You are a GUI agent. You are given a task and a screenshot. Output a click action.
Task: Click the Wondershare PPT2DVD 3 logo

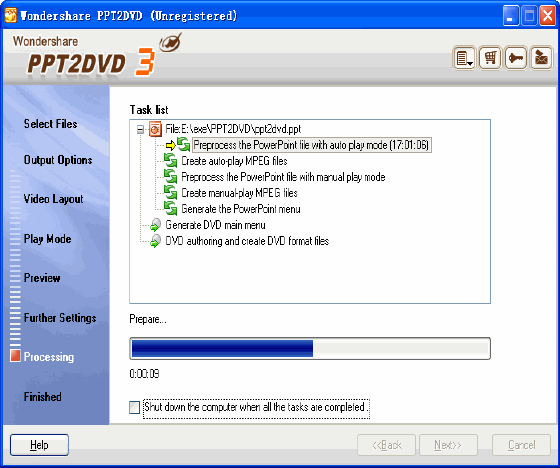(97, 55)
